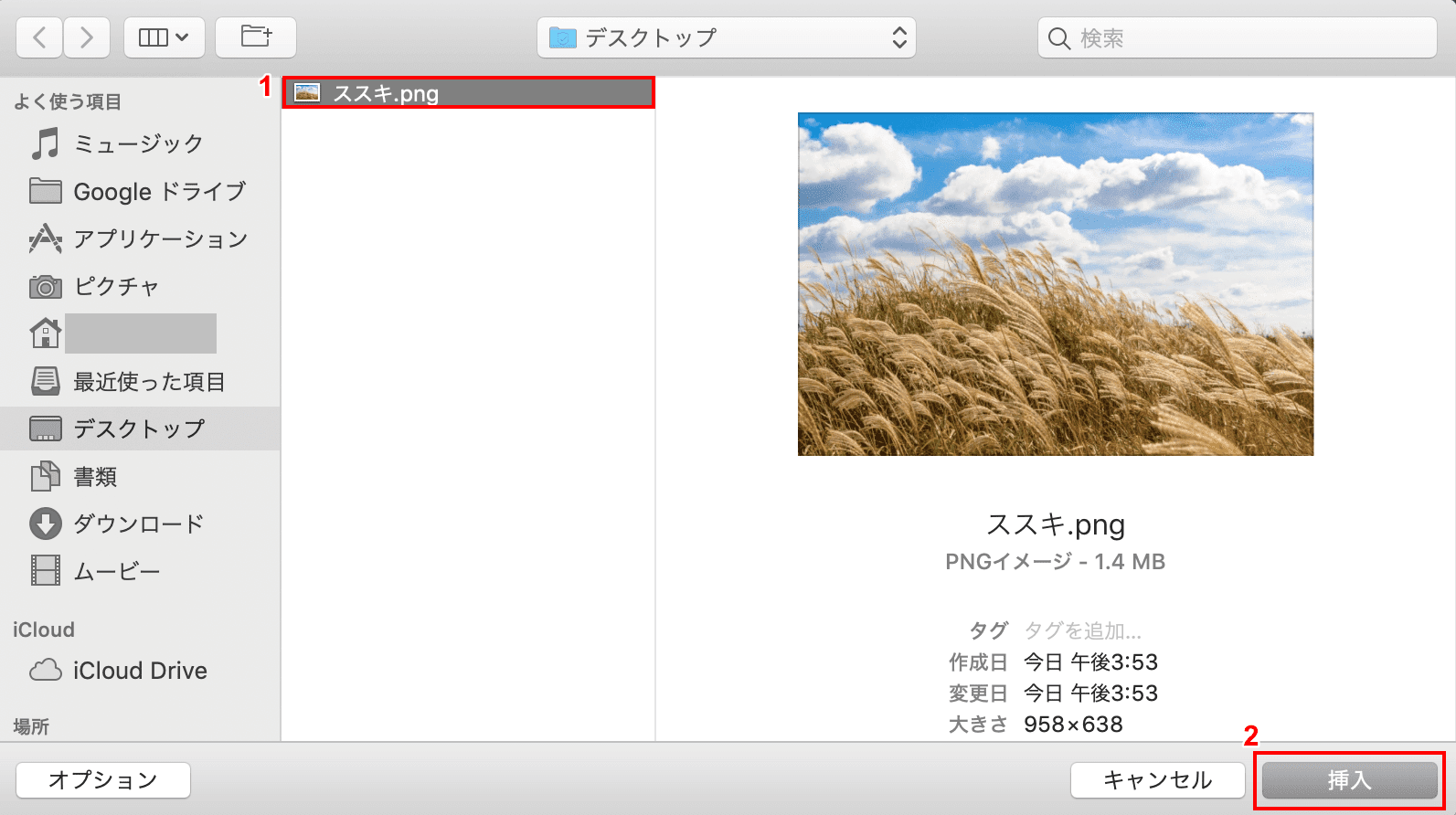Open ダウンロード in the sidebar
The width and height of the screenshot is (1456, 815).
(x=140, y=524)
